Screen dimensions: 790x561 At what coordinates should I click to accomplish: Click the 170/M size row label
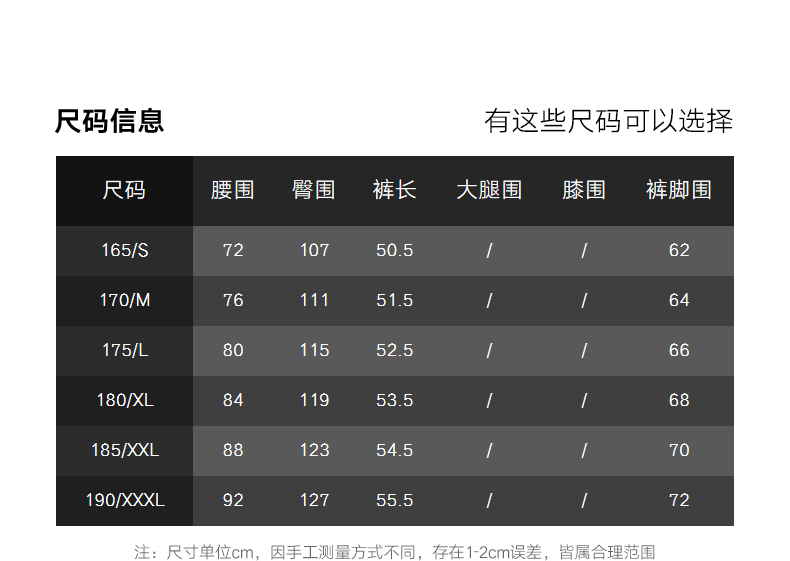(x=125, y=300)
